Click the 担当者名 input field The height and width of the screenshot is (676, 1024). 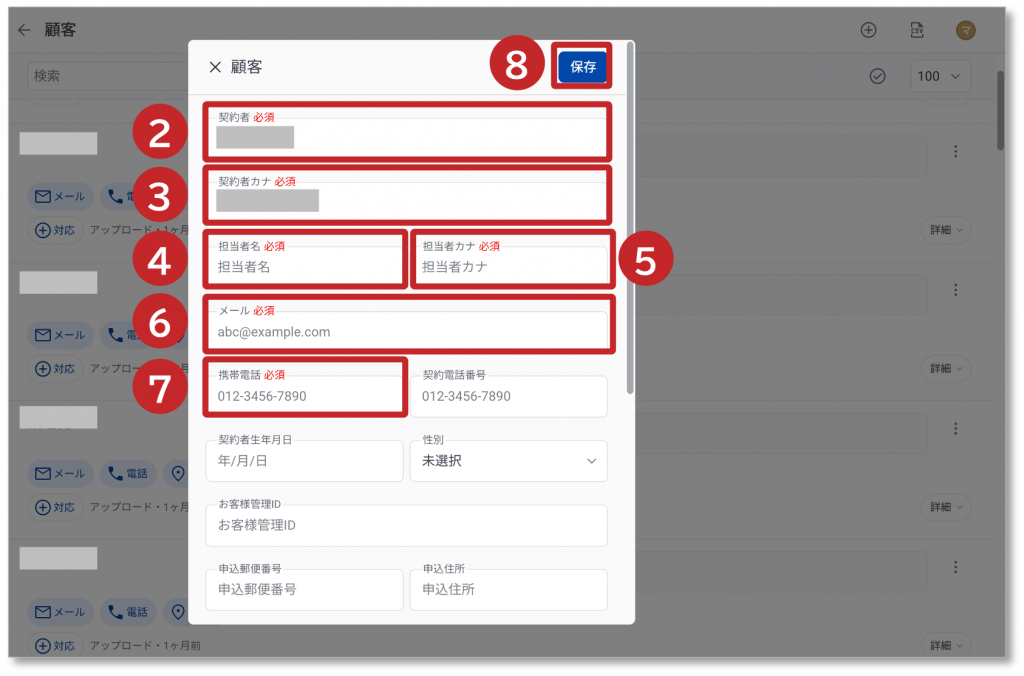305,267
